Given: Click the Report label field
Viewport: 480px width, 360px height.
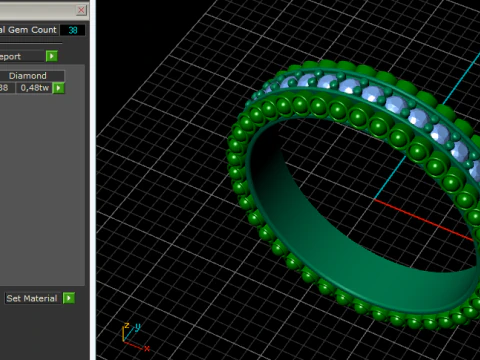Looking at the screenshot, I should [22, 56].
